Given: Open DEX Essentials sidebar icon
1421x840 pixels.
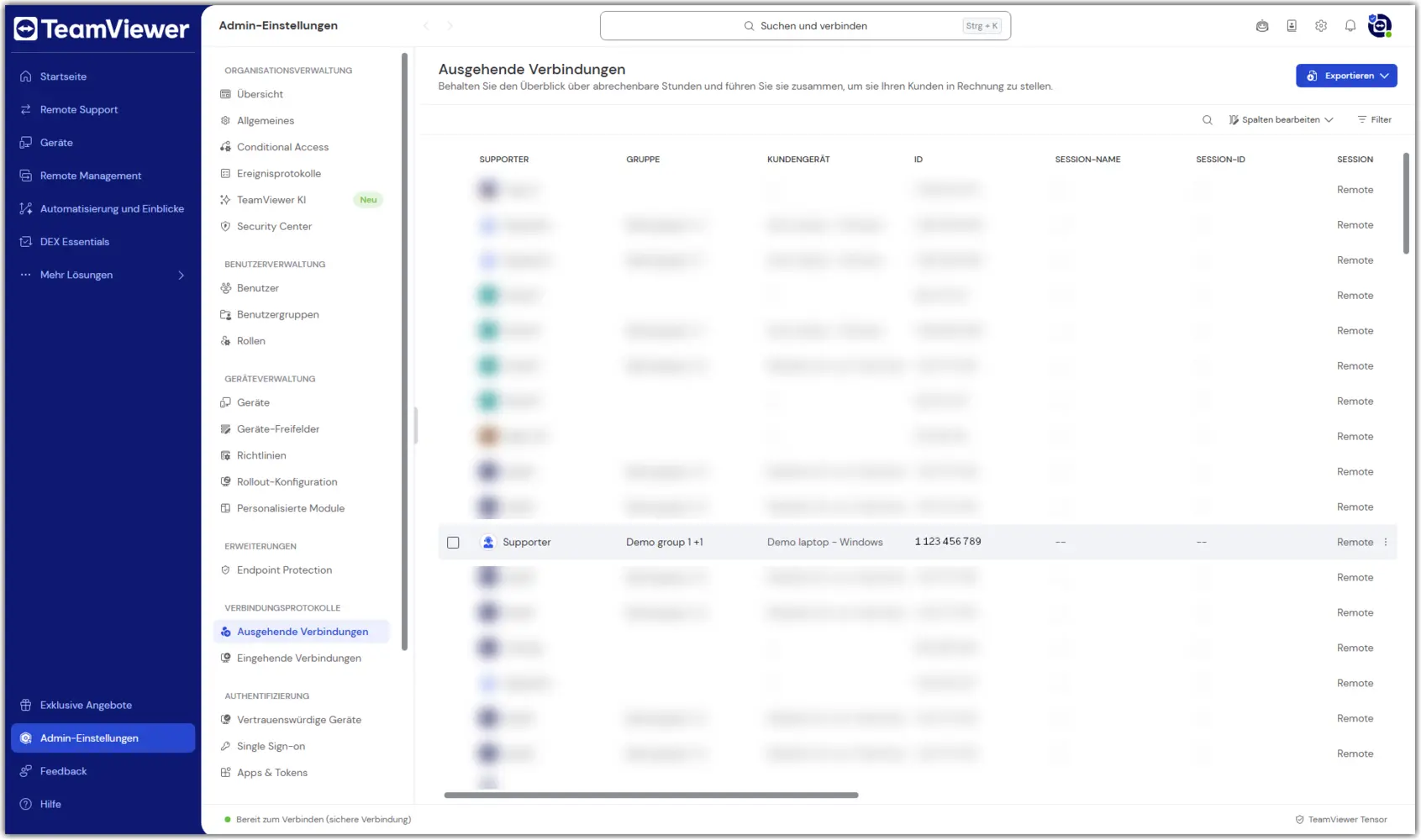Looking at the screenshot, I should coord(26,242).
